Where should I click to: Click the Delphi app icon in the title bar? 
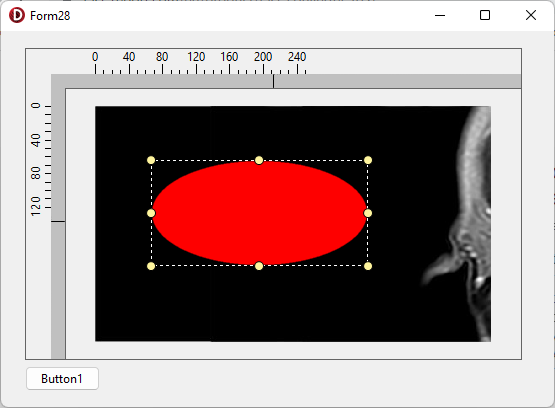(x=17, y=16)
